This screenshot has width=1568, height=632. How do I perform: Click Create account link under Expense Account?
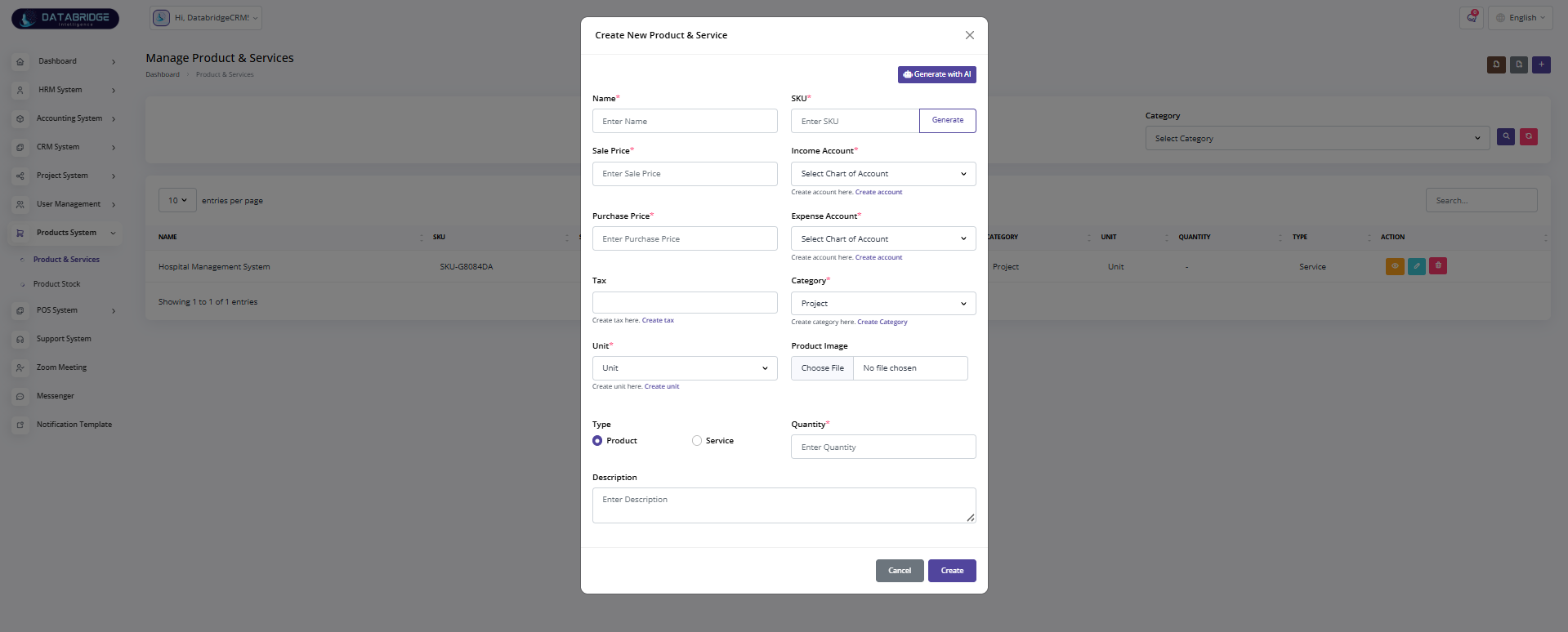878,258
